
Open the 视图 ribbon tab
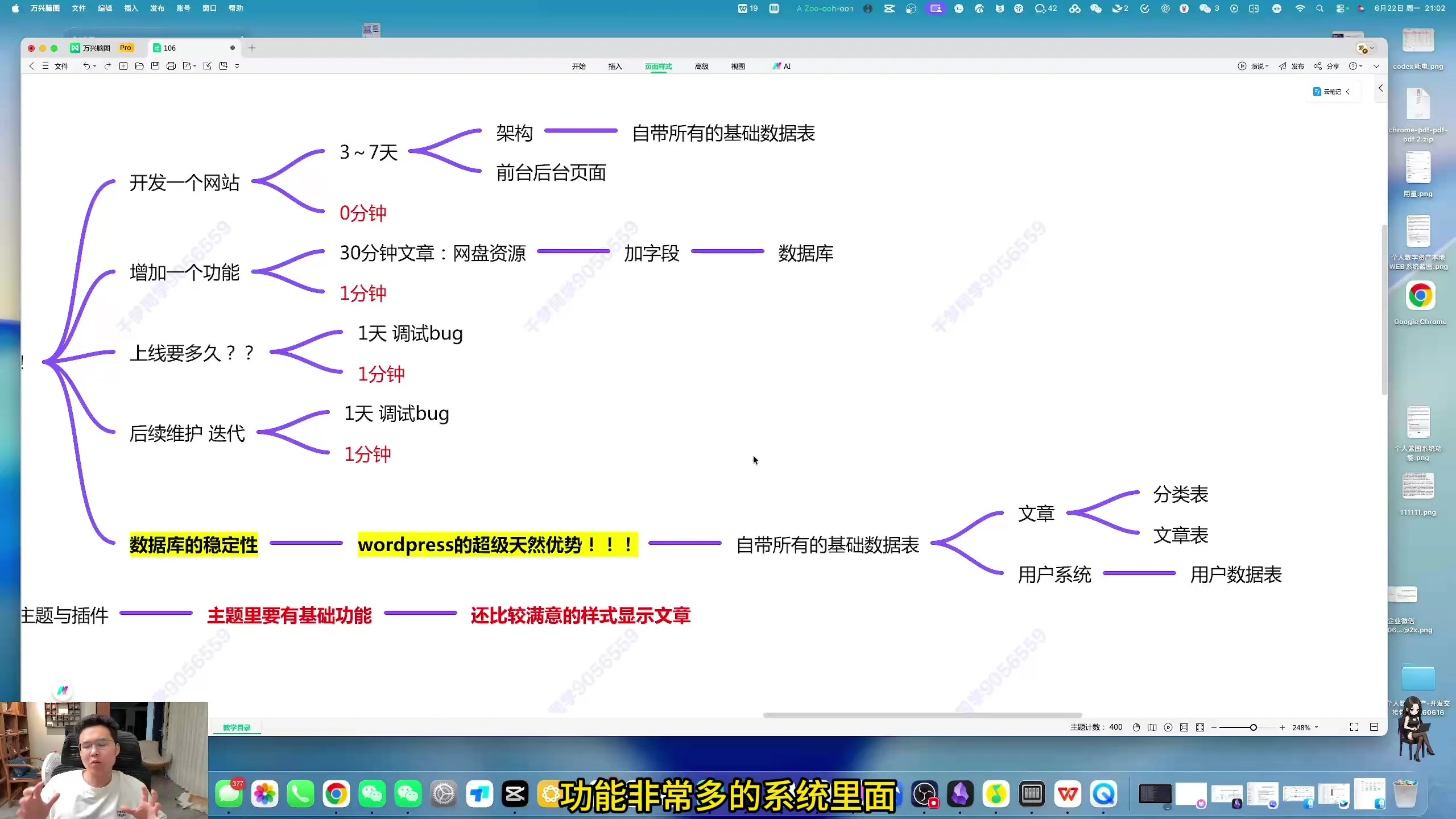point(738,67)
